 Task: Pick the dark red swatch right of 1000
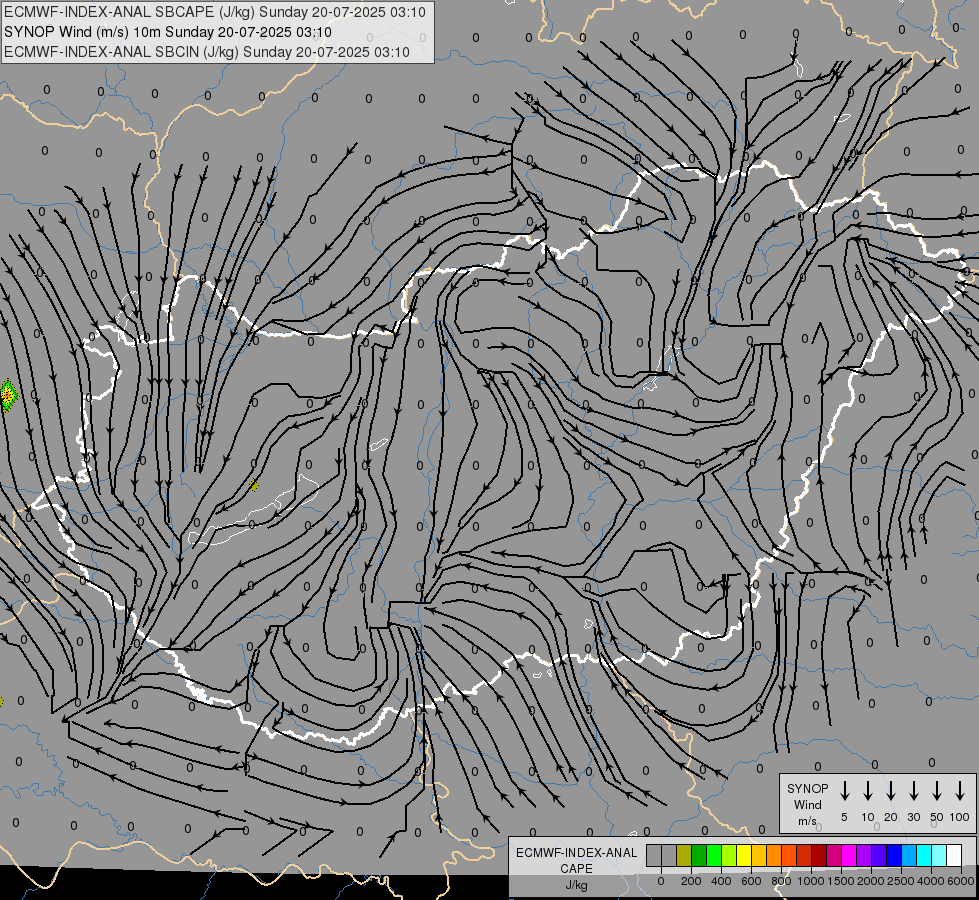(819, 855)
